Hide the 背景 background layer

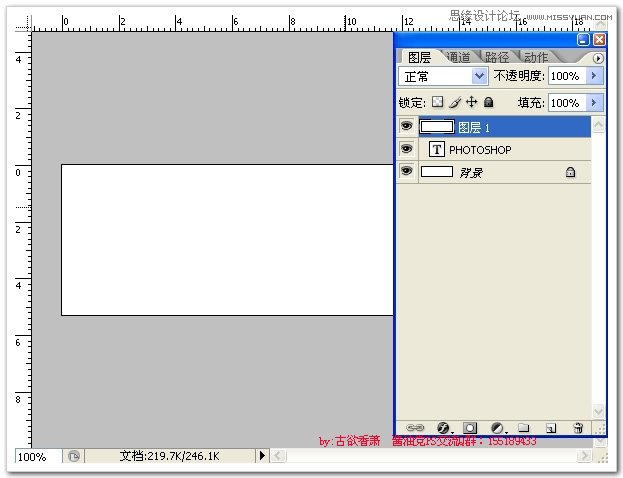point(406,171)
